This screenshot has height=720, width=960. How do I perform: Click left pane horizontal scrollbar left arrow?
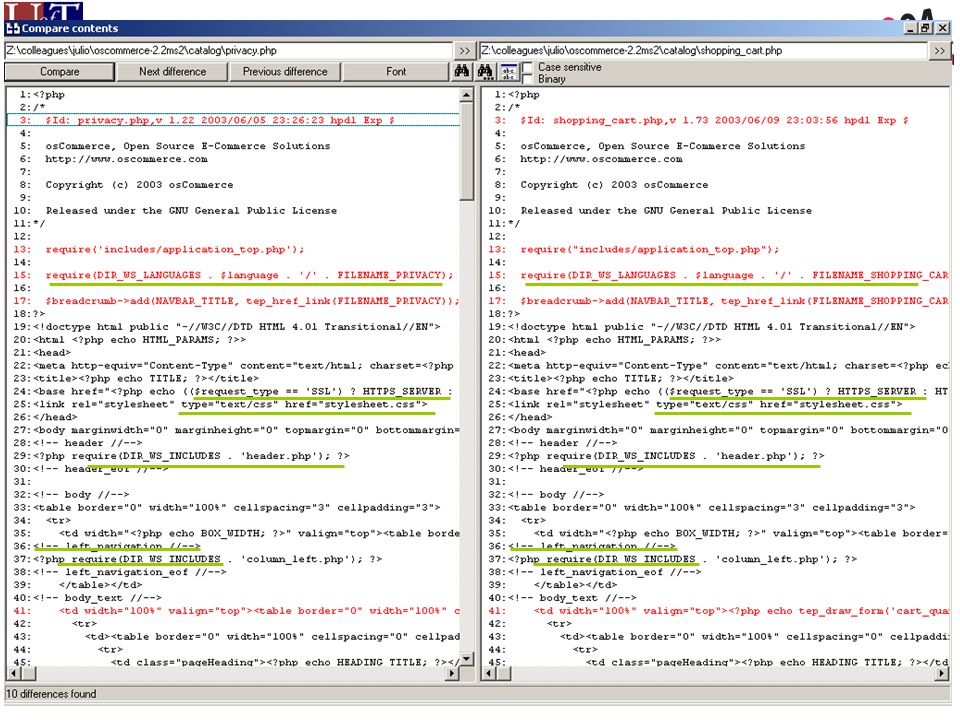coord(14,673)
